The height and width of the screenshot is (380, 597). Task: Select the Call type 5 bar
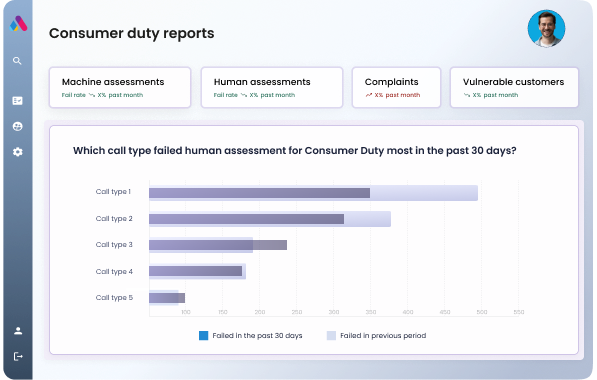tap(167, 298)
